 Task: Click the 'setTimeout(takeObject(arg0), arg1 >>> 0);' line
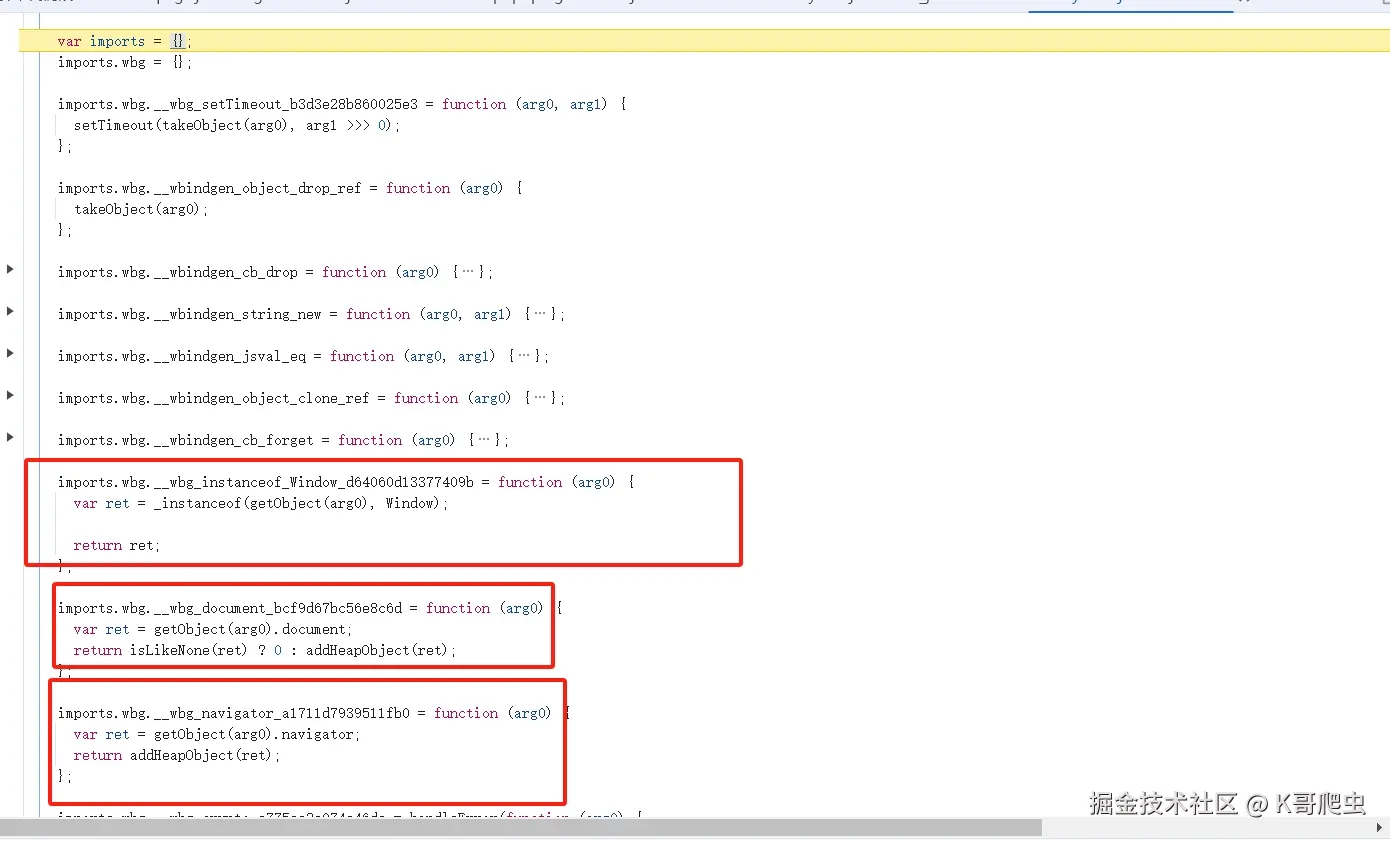[x=237, y=125]
